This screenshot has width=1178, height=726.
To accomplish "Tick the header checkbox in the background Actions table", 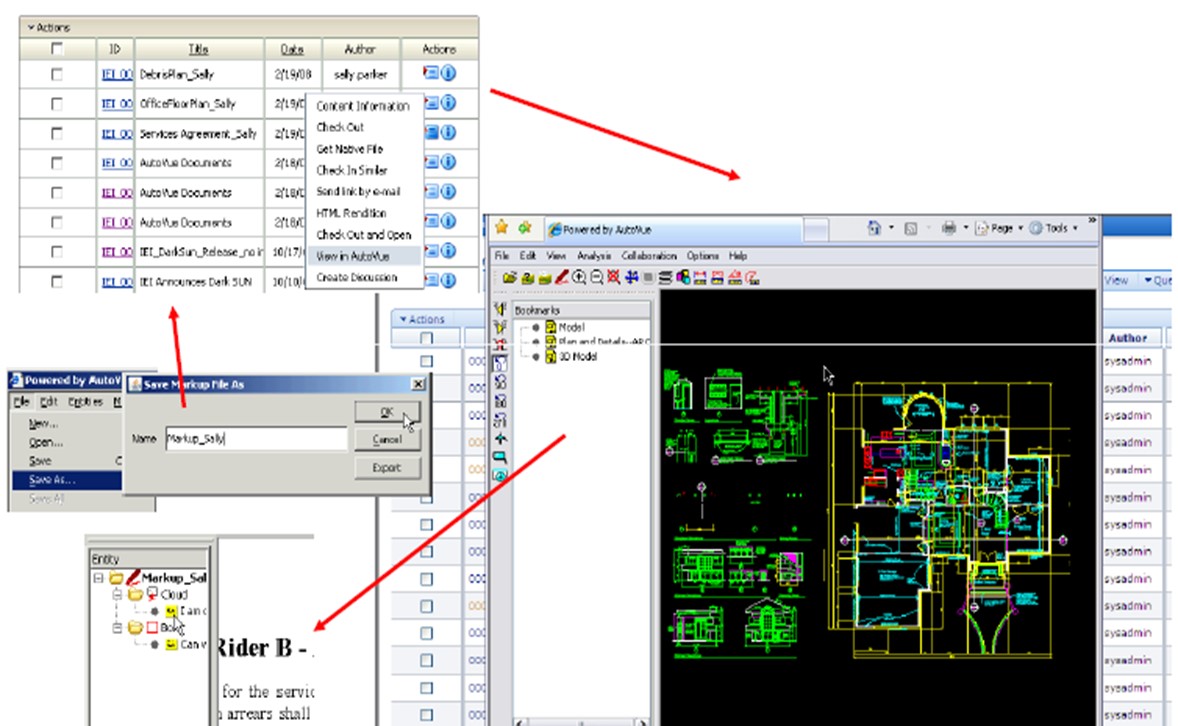I will [427, 338].
